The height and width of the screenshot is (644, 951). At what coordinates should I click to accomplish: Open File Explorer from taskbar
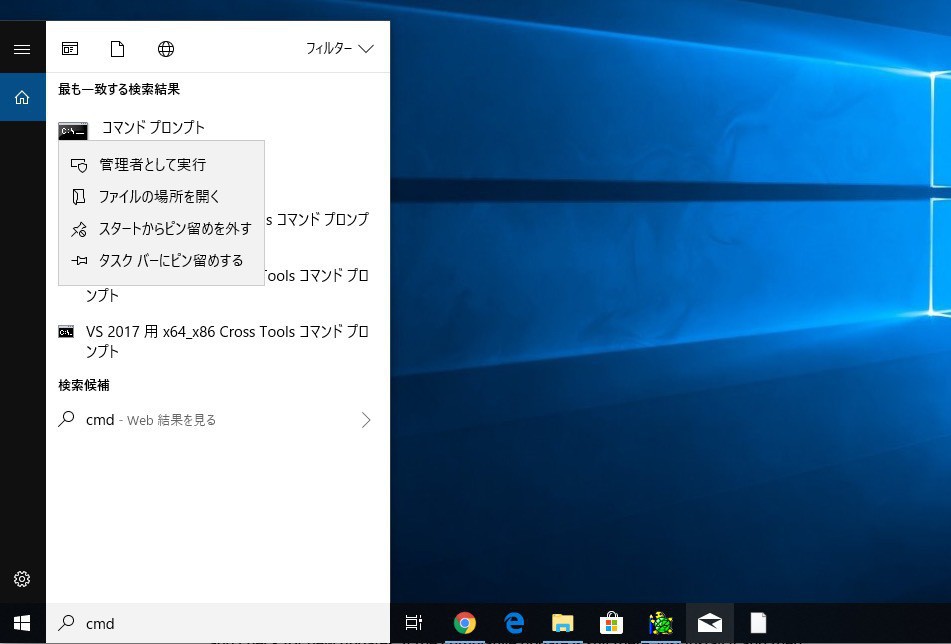[x=563, y=623]
